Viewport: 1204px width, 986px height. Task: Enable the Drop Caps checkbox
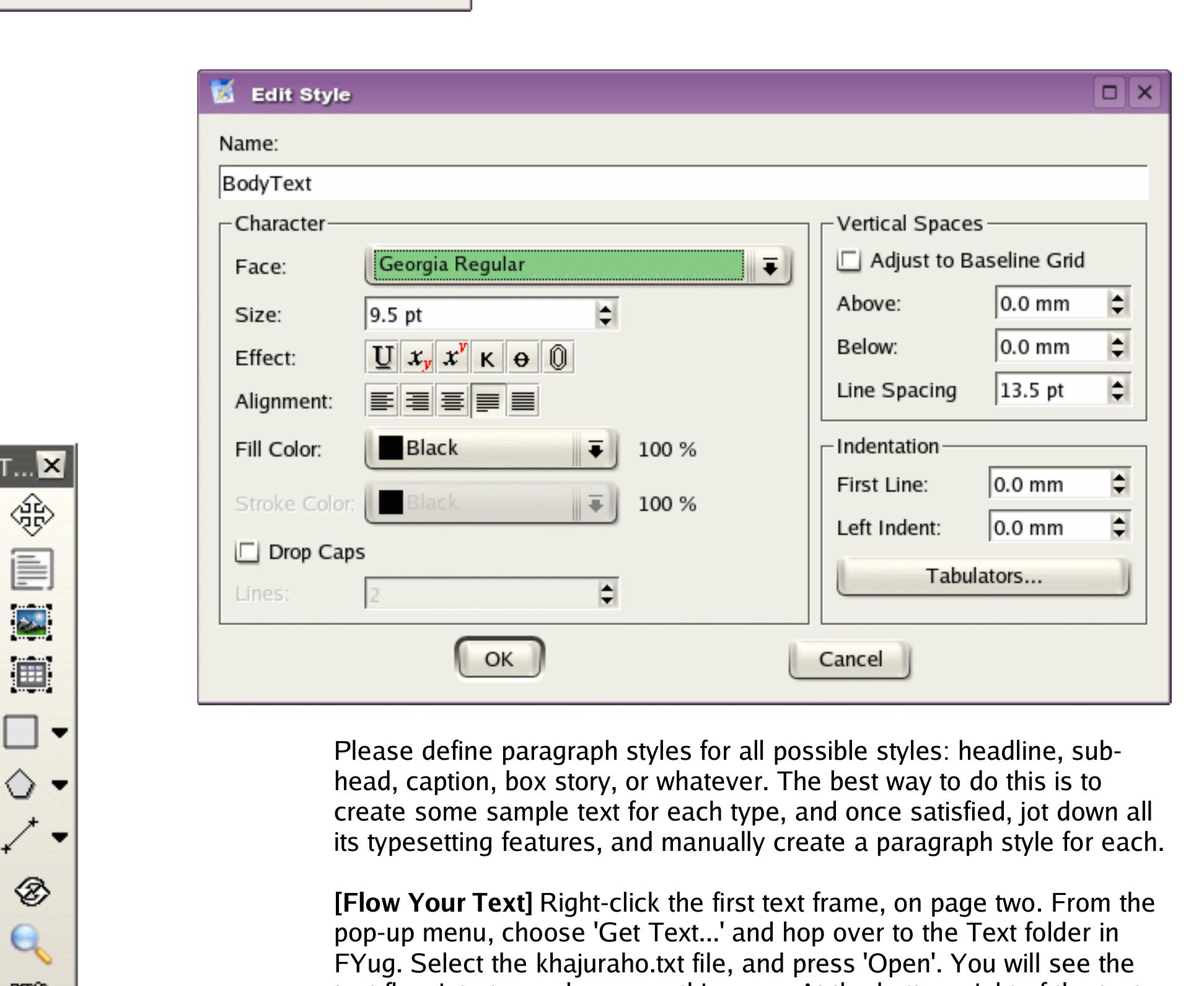coord(247,552)
